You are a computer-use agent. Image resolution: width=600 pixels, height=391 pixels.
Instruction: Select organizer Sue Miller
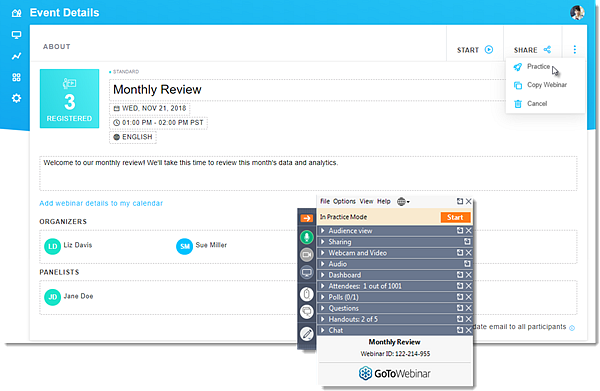pos(201,246)
